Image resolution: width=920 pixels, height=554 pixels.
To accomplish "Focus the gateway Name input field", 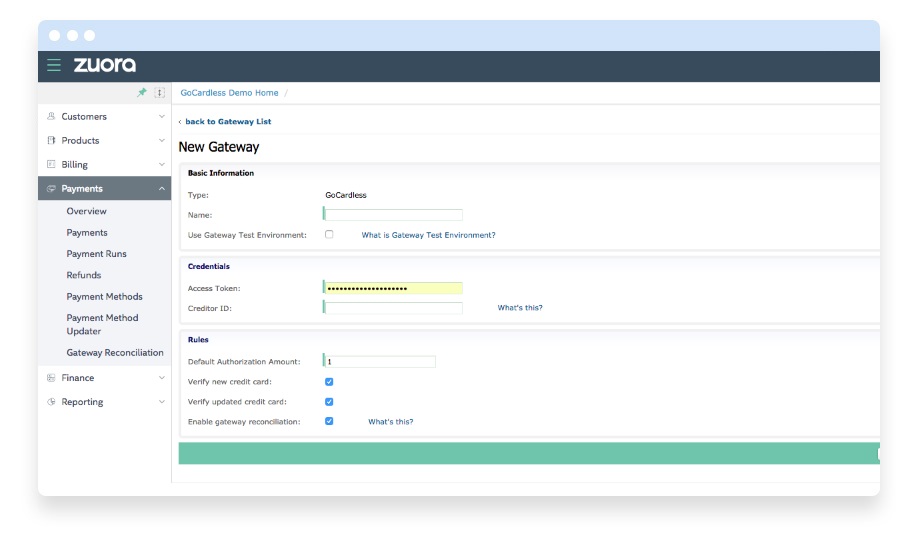I will [394, 215].
